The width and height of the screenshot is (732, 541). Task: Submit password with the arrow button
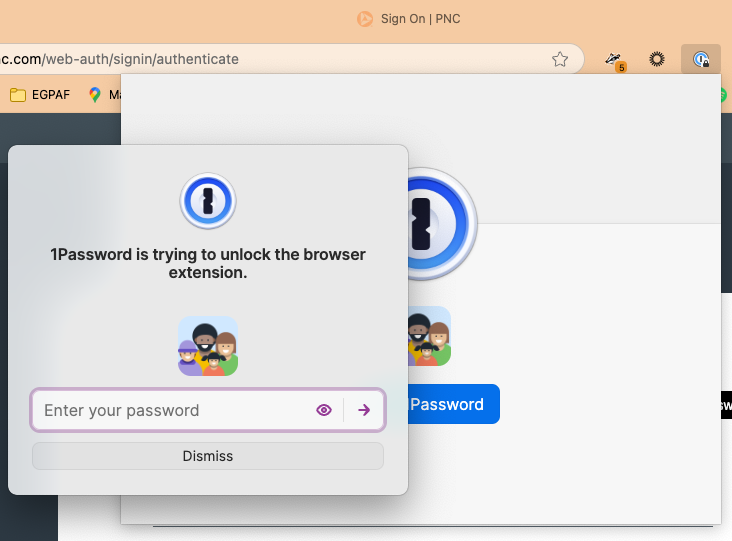pyautogui.click(x=364, y=410)
